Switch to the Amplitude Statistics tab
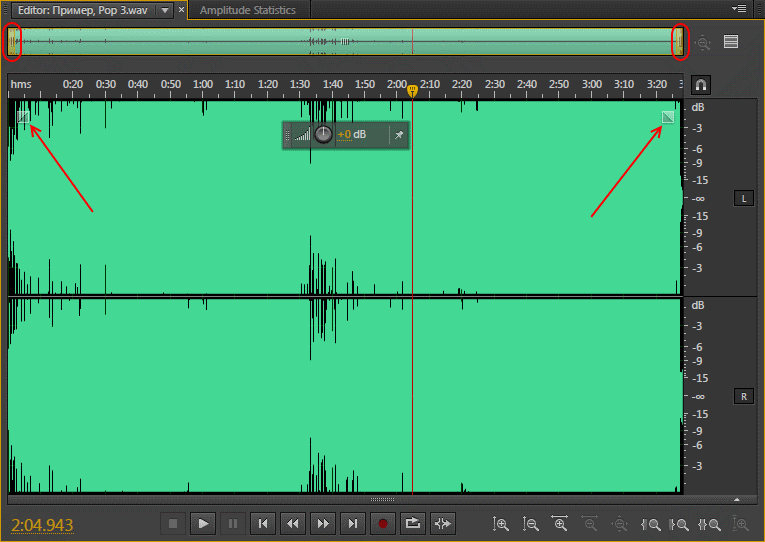Screen dimensions: 765x542 pos(247,10)
